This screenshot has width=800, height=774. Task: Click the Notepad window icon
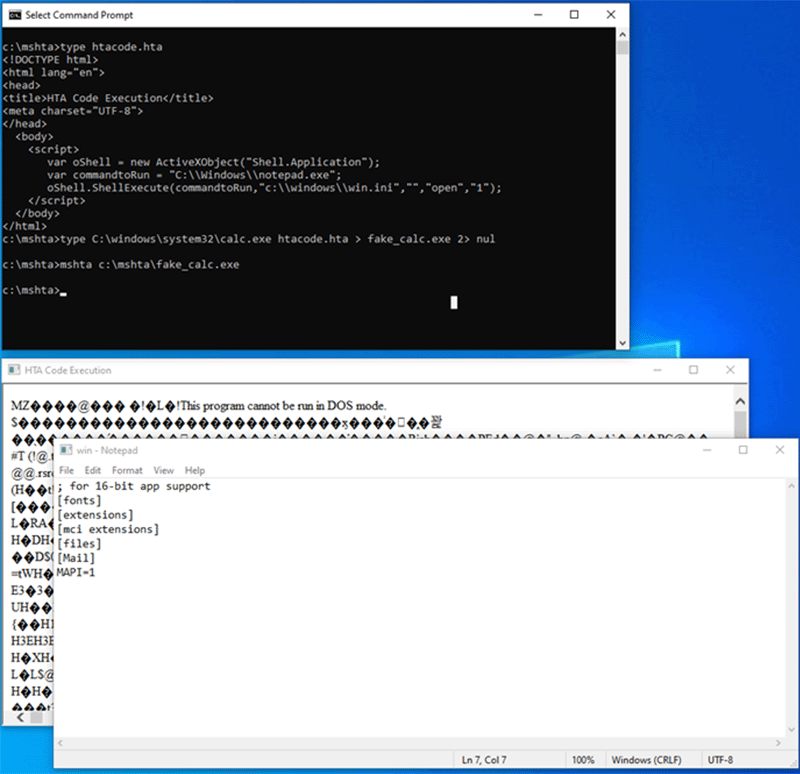[x=66, y=450]
